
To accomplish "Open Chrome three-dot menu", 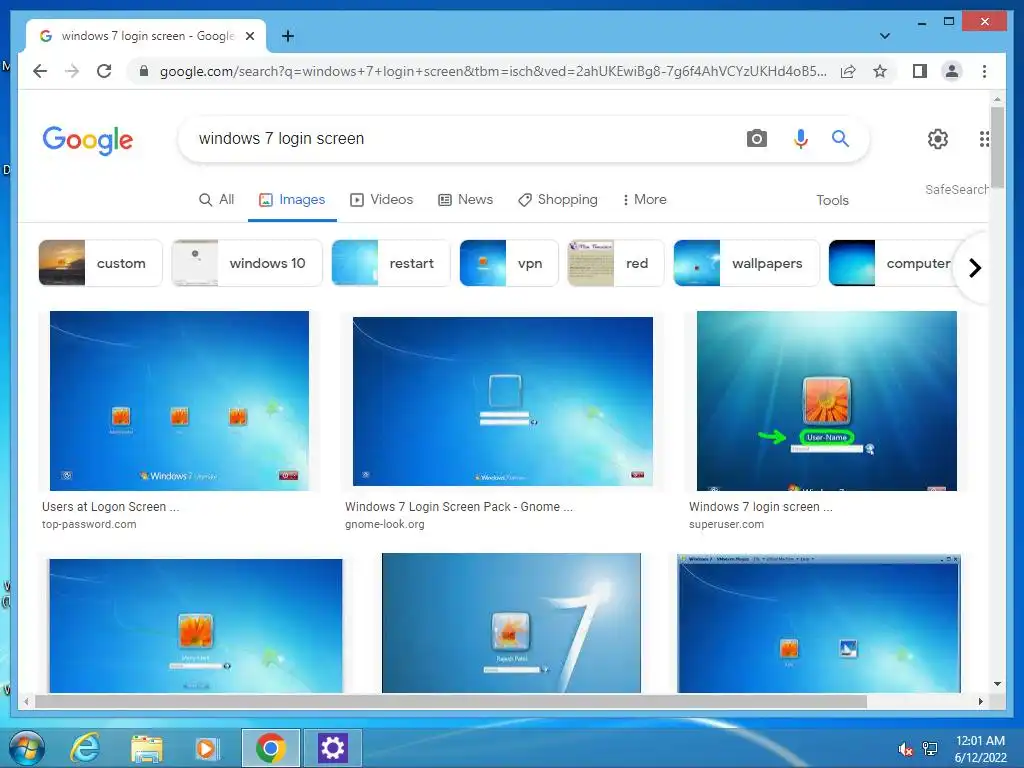I will coord(984,71).
